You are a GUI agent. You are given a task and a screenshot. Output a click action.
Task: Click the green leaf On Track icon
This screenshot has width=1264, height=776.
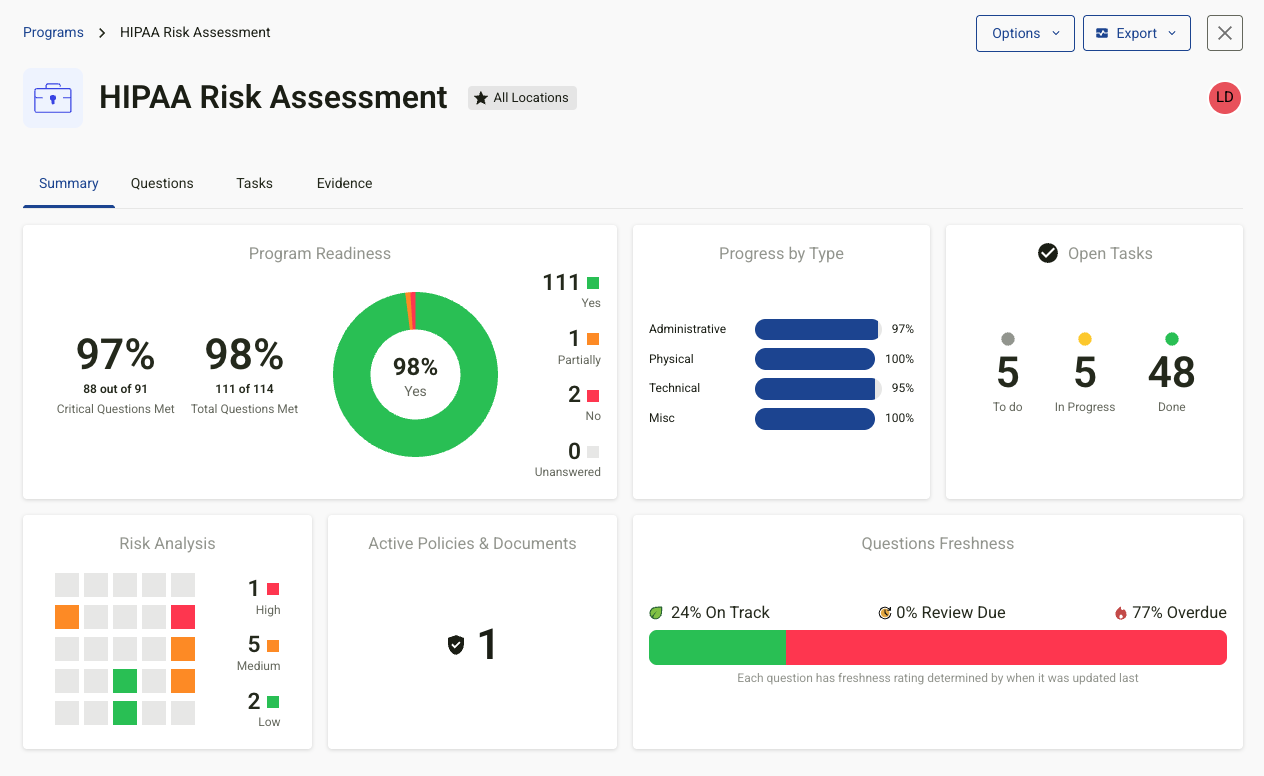click(x=657, y=613)
